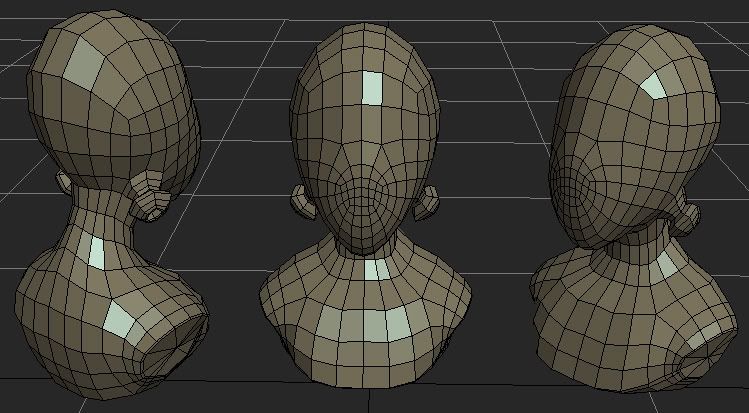Screen dimensions: 749x413
Task: Click the ear on the left back-view head
Action: [150, 196]
